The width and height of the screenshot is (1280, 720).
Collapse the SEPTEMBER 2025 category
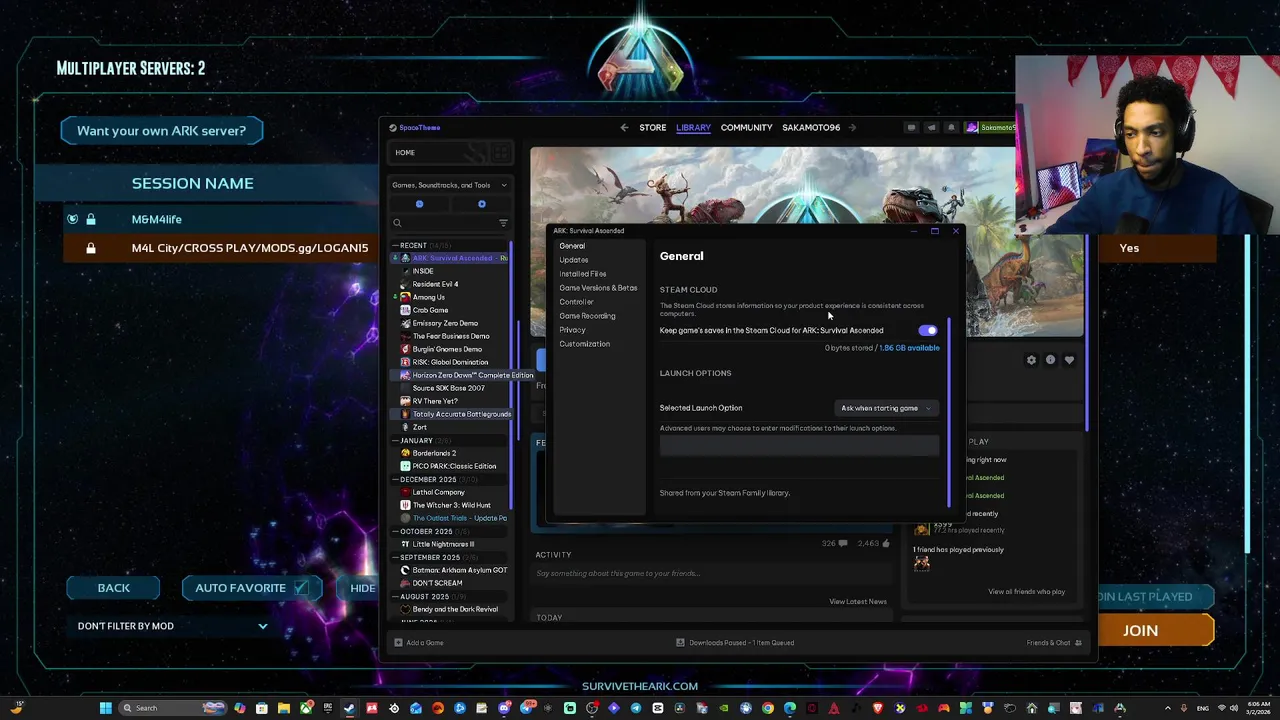pyautogui.click(x=395, y=557)
